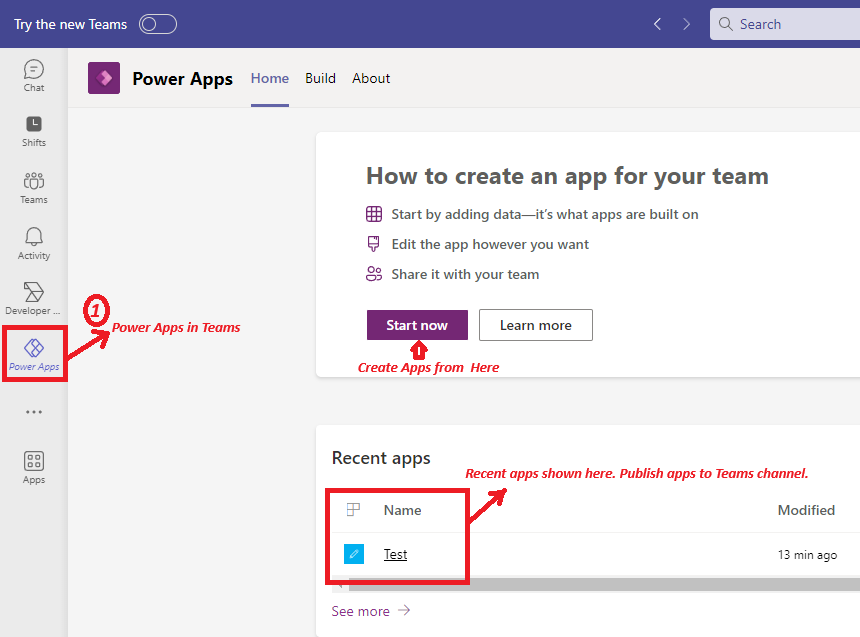The width and height of the screenshot is (860, 637).
Task: Open the Developer Portal app
Action: [x=33, y=299]
